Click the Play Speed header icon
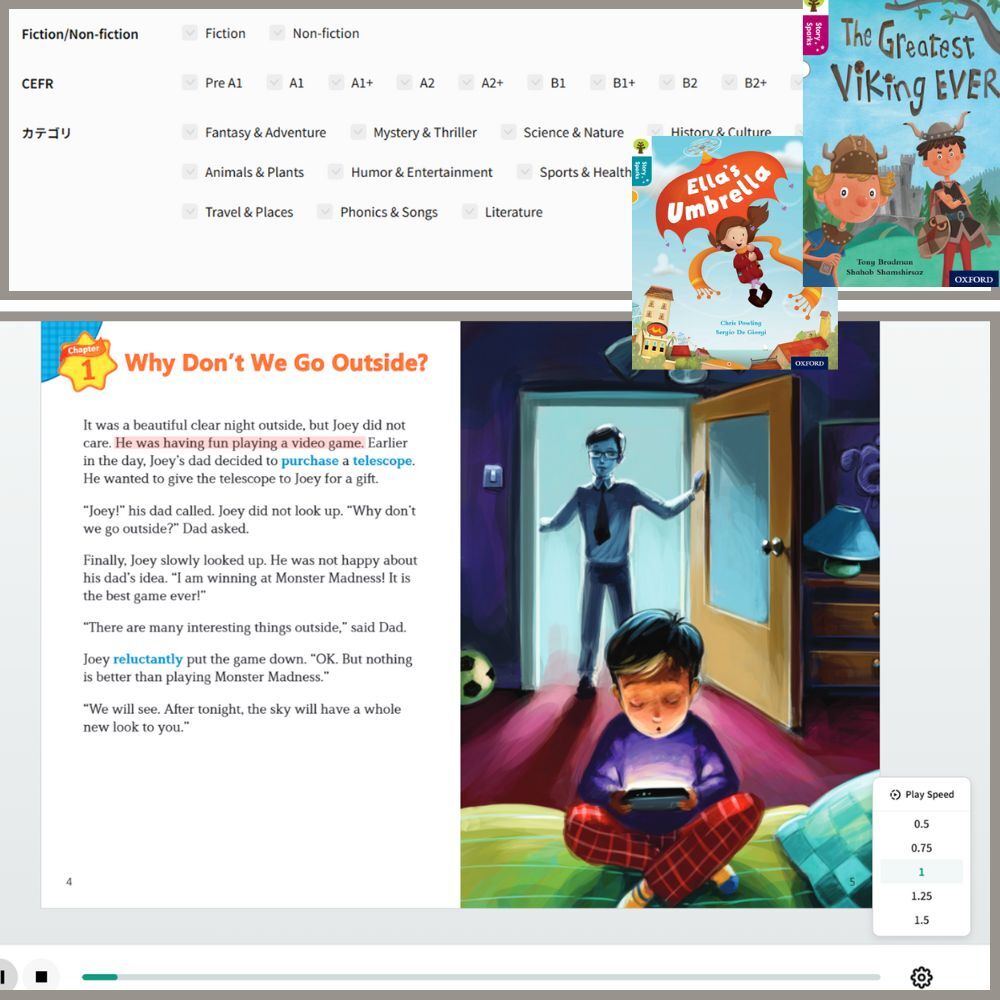 895,795
